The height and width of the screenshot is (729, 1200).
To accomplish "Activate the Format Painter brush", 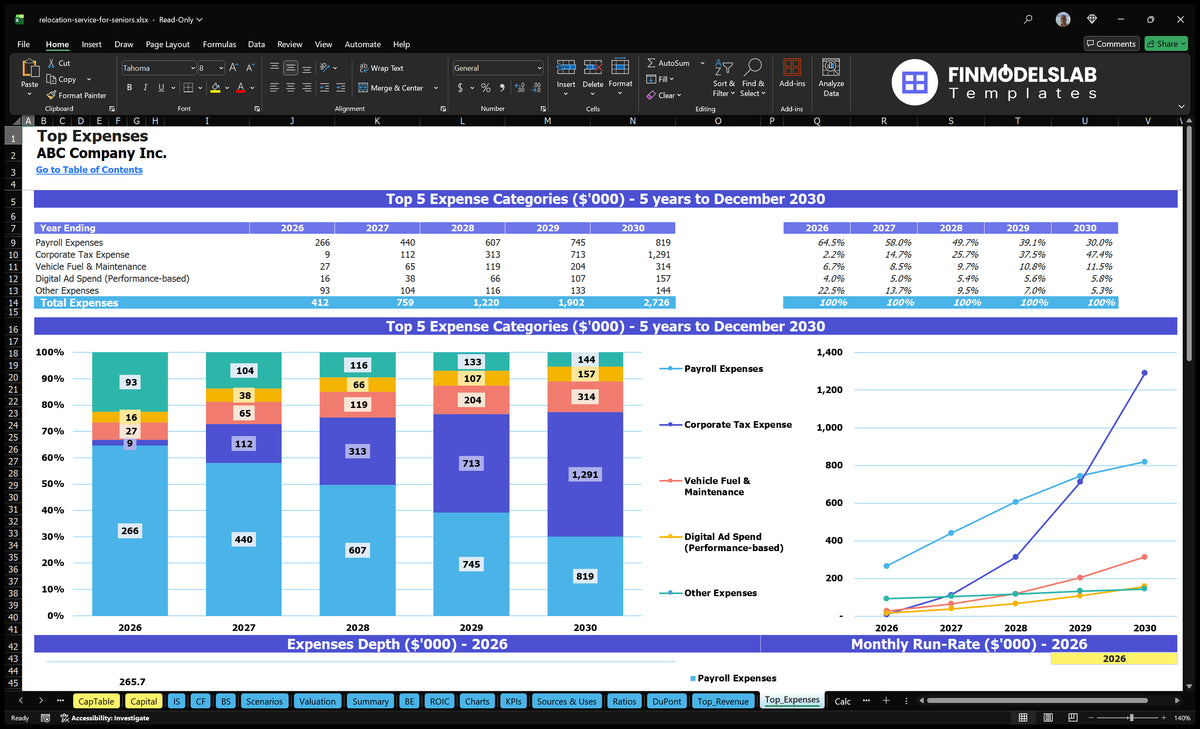I will pos(52,95).
